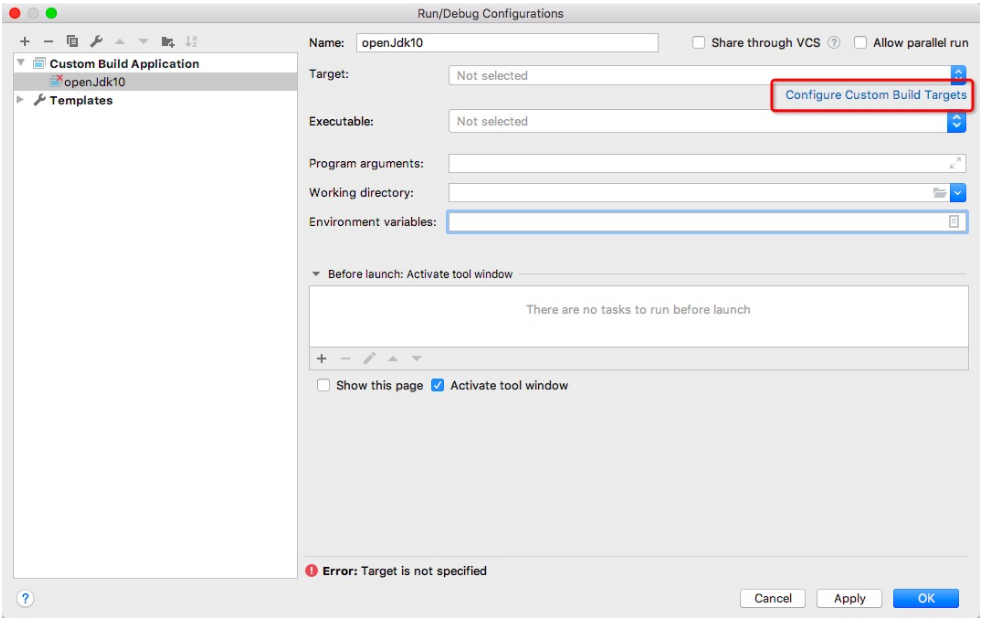The width and height of the screenshot is (984, 625).
Task: Collapse Custom Build Application tree node
Action: pyautogui.click(x=21, y=63)
